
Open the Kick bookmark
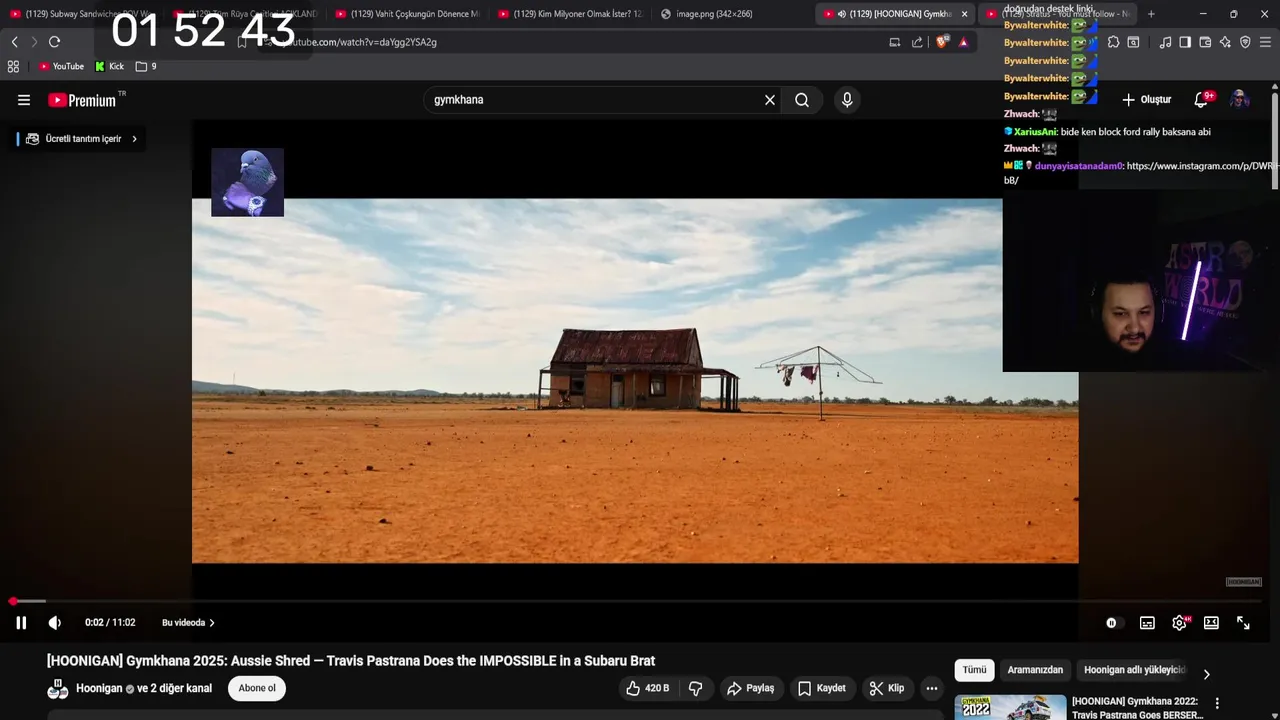coord(110,66)
